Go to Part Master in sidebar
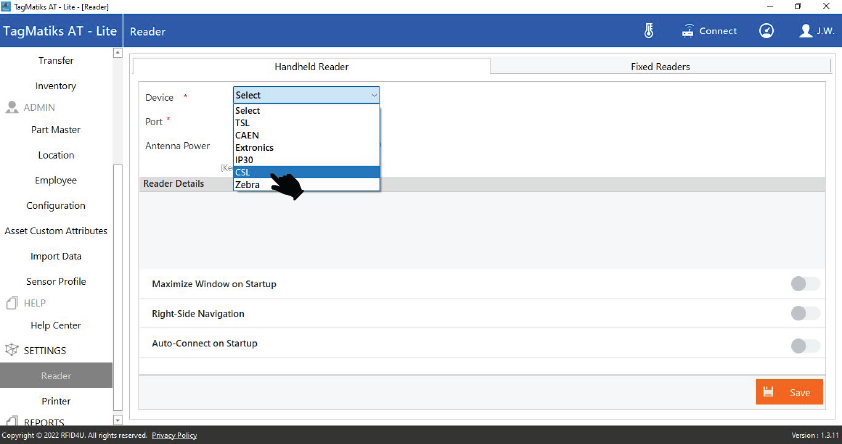Screen dimensions: 842x444 click(x=56, y=130)
